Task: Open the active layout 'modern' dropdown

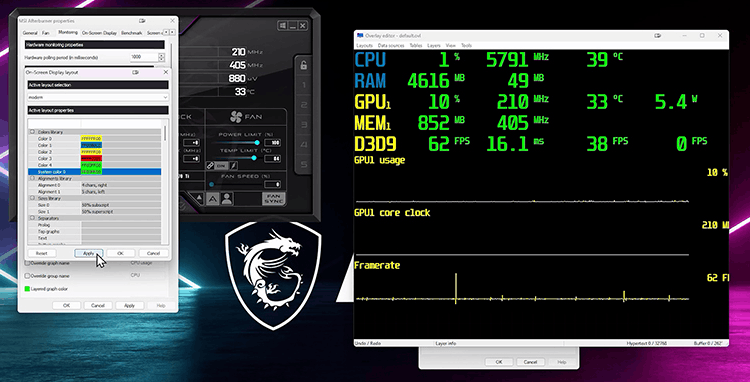Action: point(98,97)
